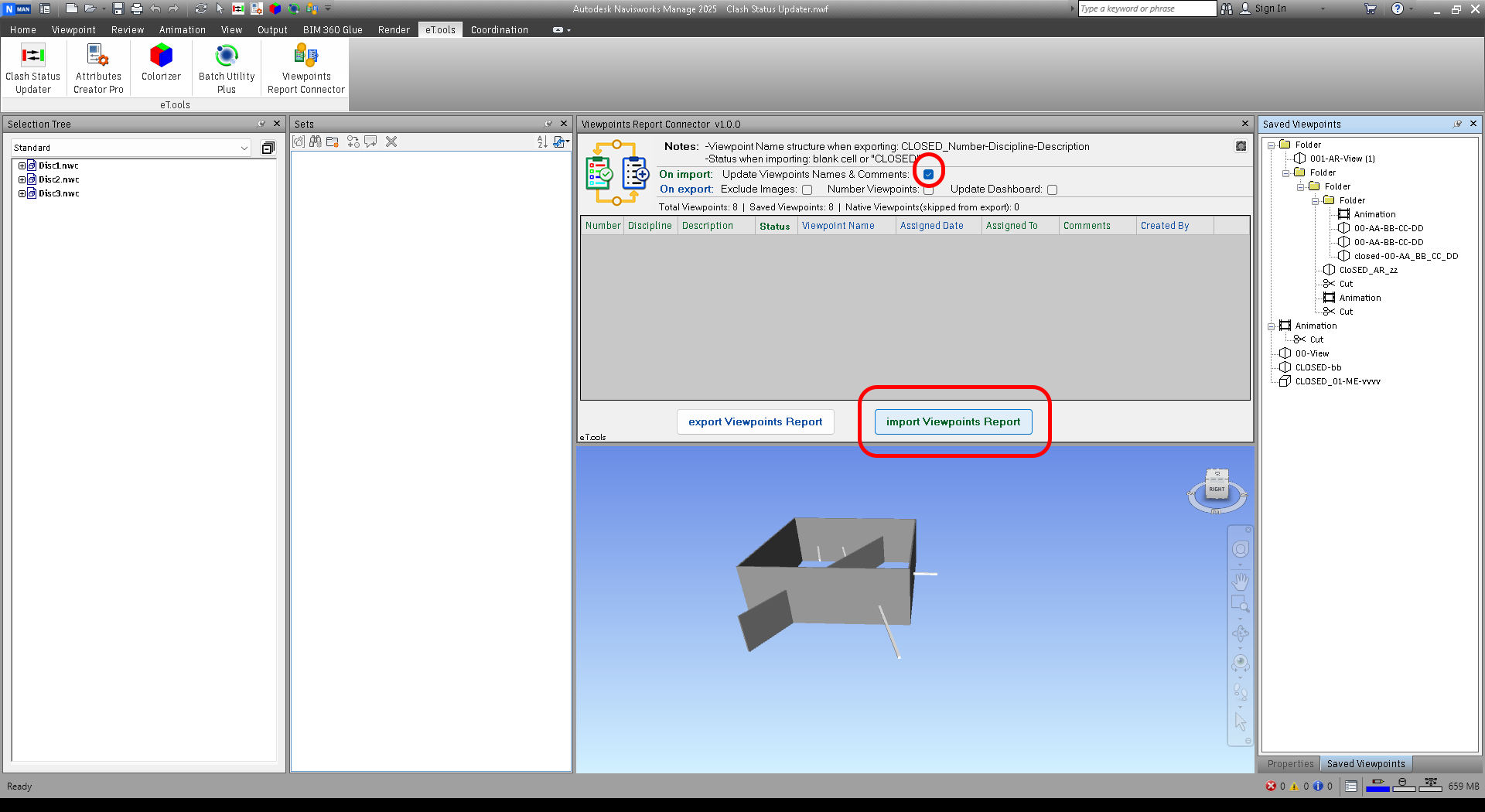
Task: Click the Print icon in quick access
Action: 136,9
